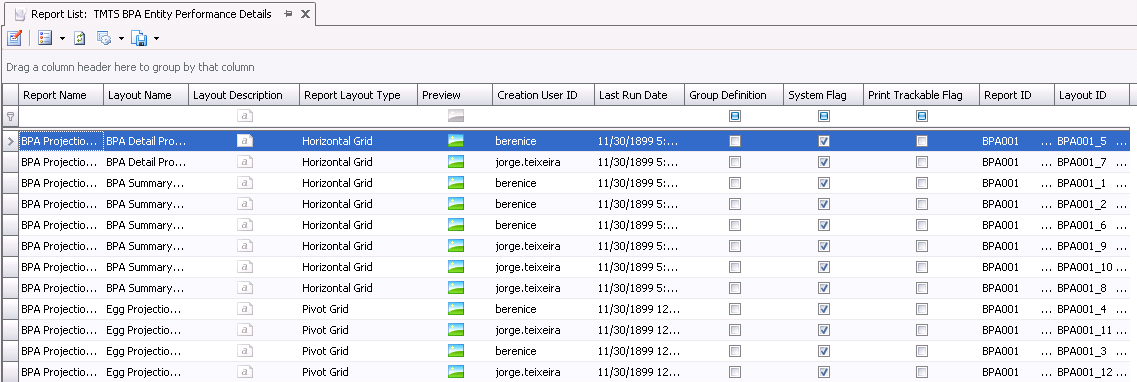Toggle Print Trackable Flag checkbox in row BPA001_2
This screenshot has width=1137, height=382.
pos(922,204)
